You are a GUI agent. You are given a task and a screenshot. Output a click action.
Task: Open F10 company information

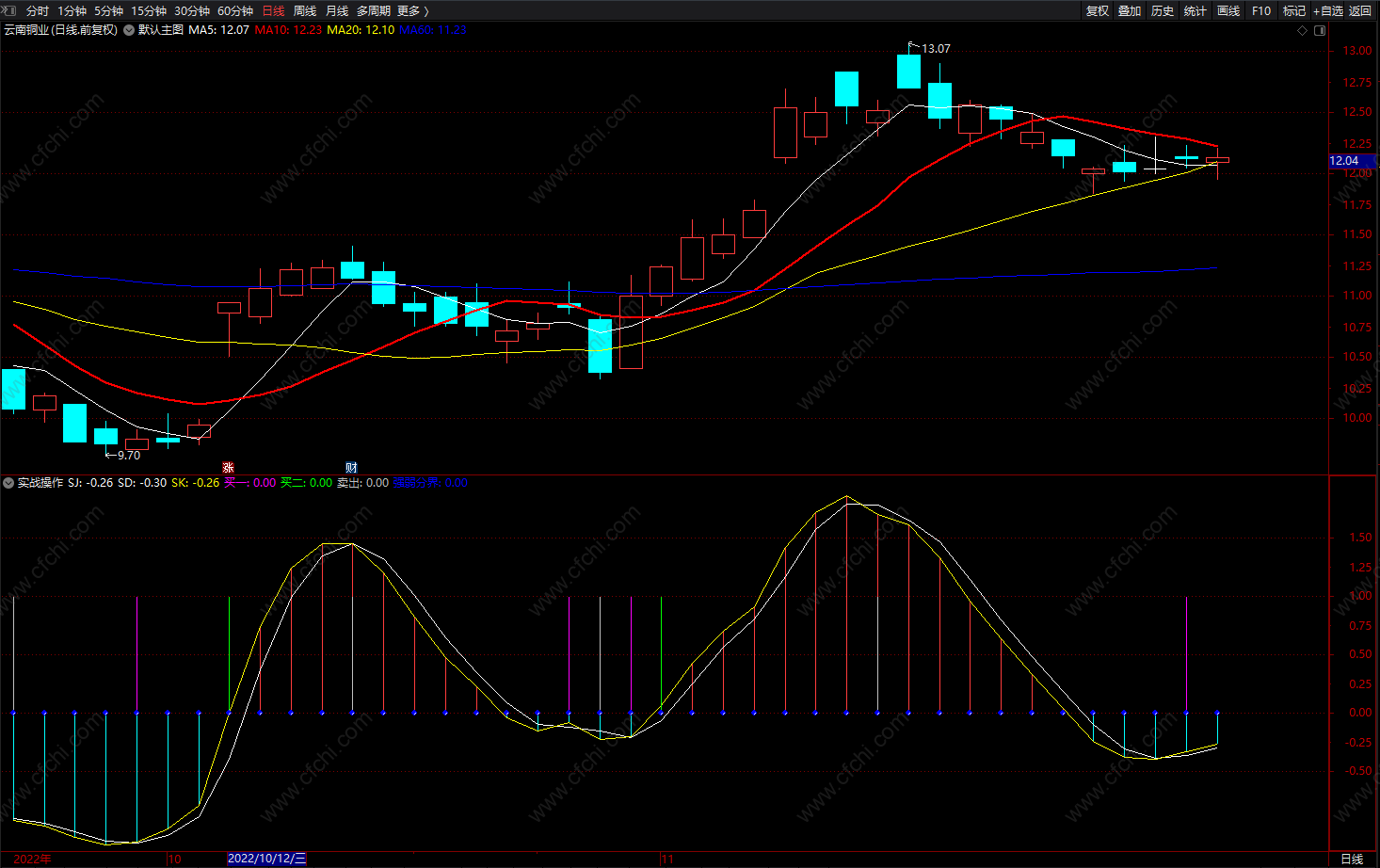click(x=1261, y=11)
